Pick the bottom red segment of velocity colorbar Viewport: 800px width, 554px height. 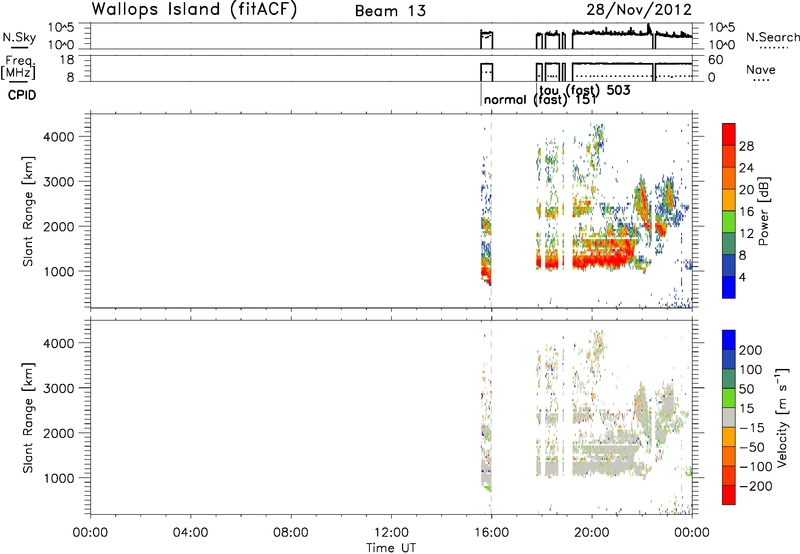pyautogui.click(x=729, y=495)
